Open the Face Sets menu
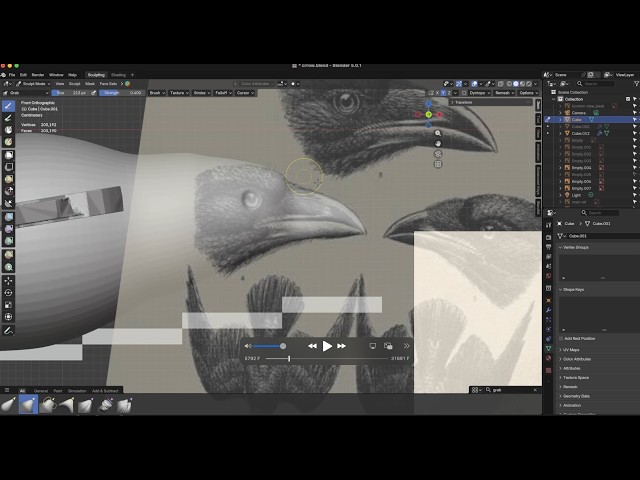 click(x=109, y=84)
